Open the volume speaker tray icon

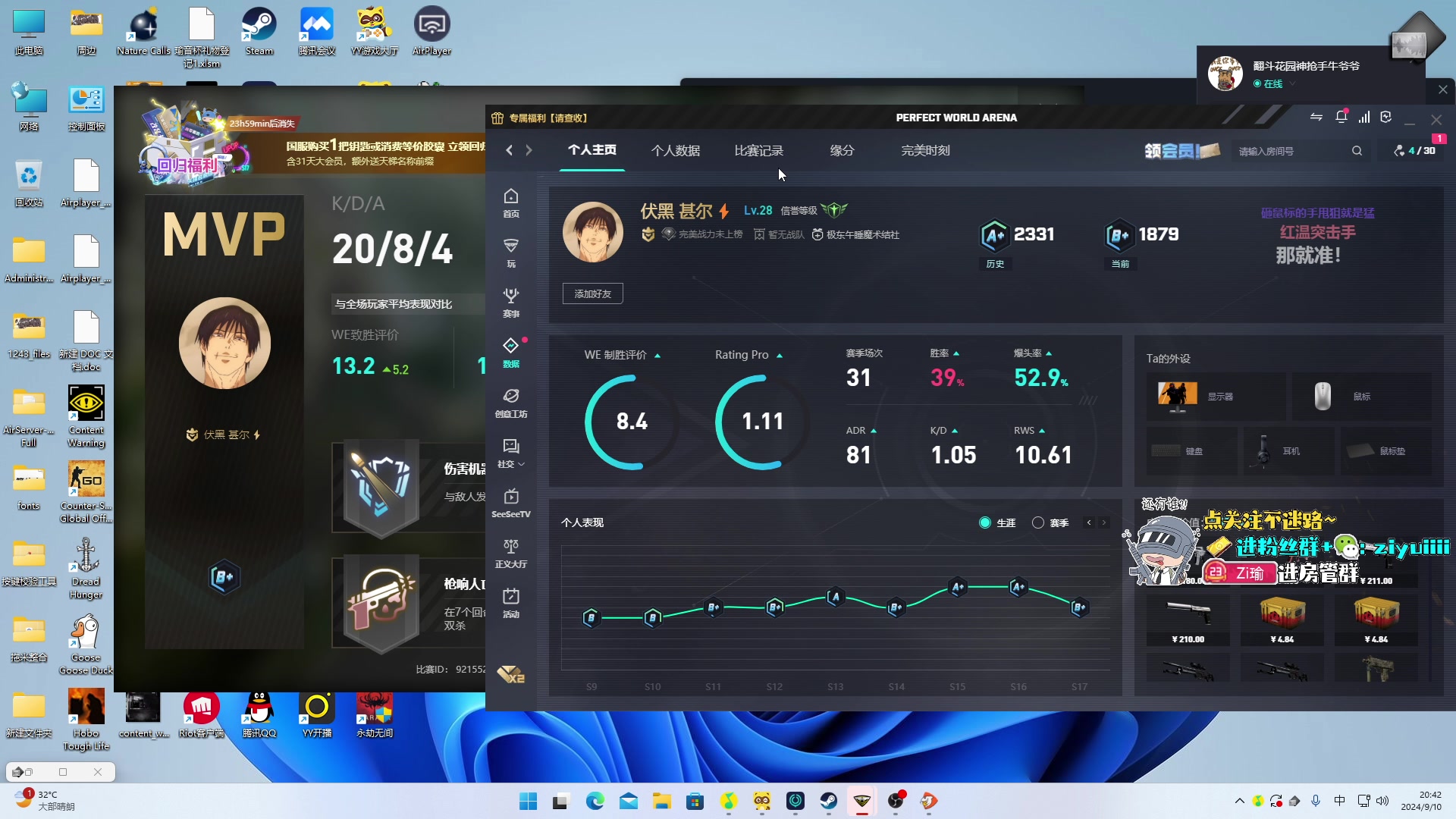1382,801
